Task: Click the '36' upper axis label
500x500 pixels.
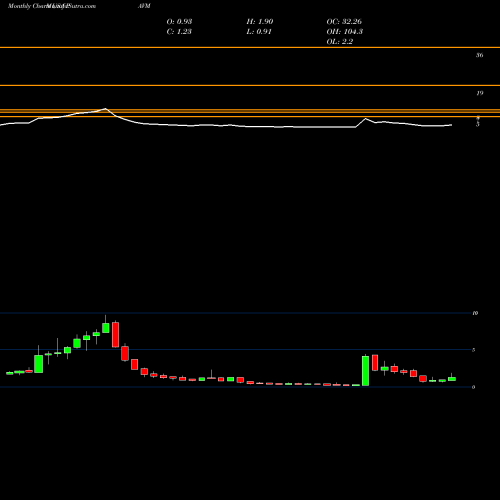Action: pyautogui.click(x=479, y=55)
